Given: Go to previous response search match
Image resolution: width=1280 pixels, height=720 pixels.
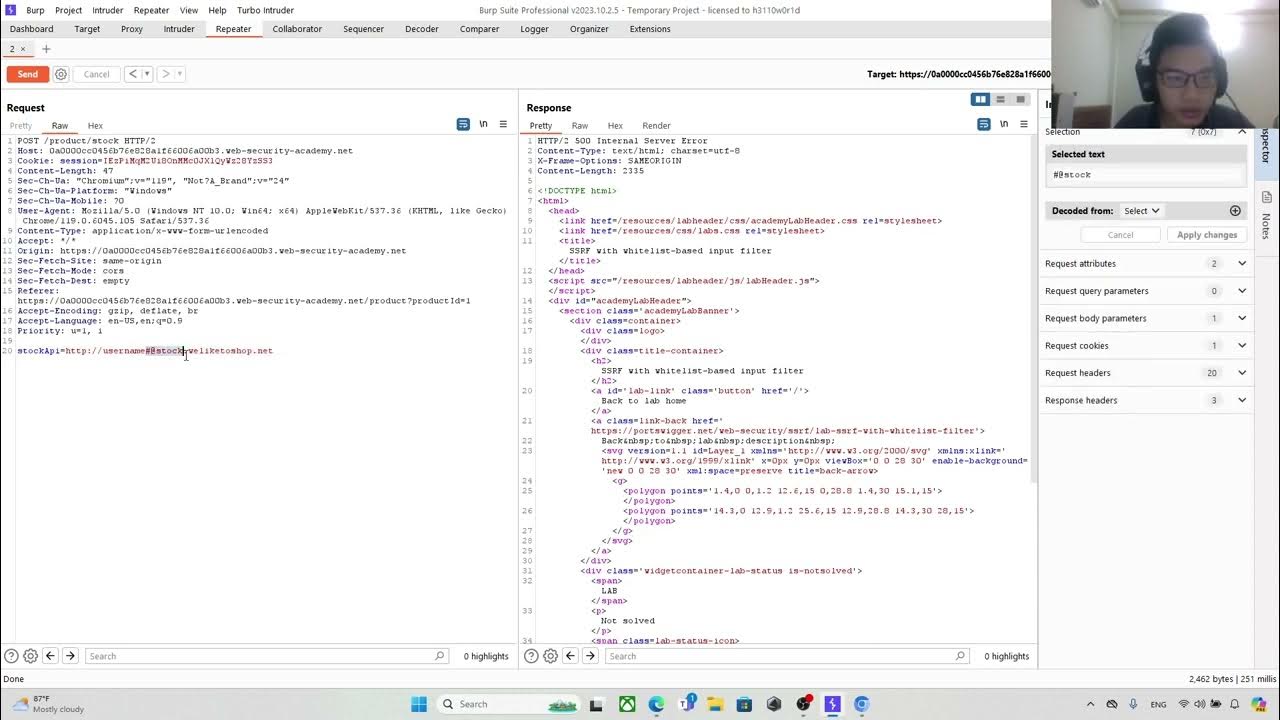Looking at the screenshot, I should pos(570,656).
